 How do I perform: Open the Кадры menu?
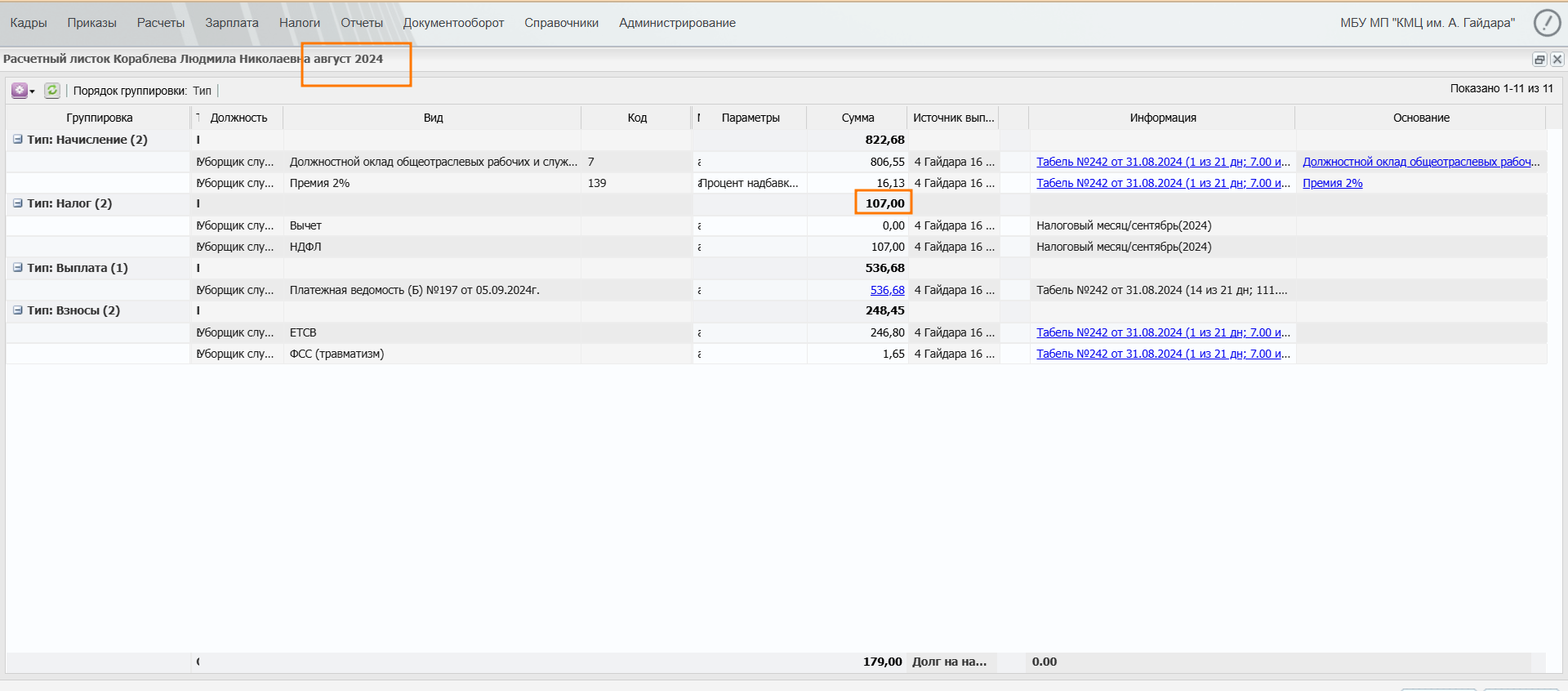click(x=29, y=23)
